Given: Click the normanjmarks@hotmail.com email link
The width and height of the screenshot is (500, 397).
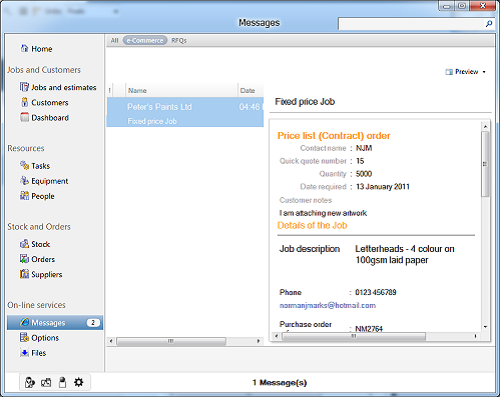Looking at the screenshot, I should (327, 305).
